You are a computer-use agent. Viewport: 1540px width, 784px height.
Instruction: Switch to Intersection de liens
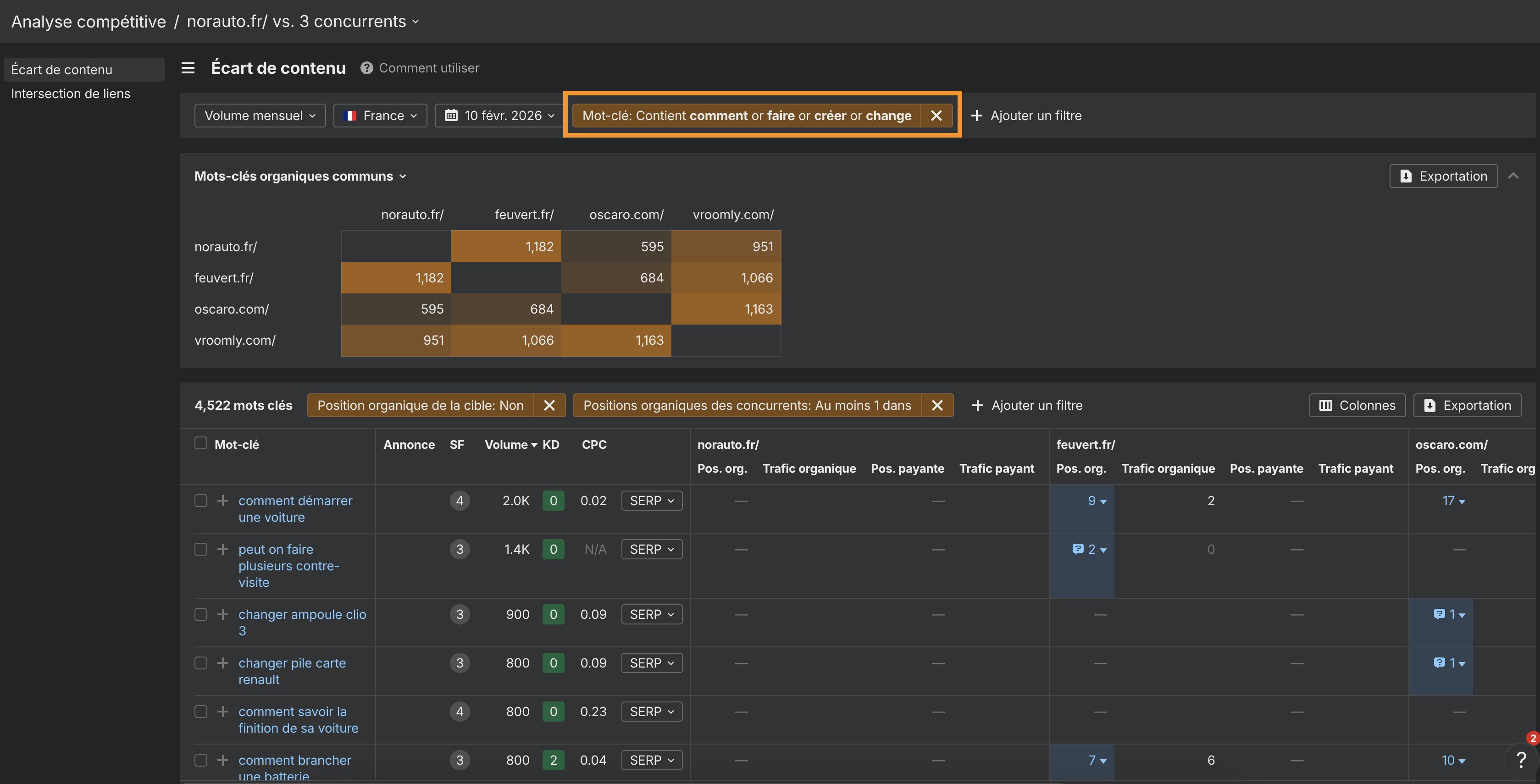pos(71,93)
